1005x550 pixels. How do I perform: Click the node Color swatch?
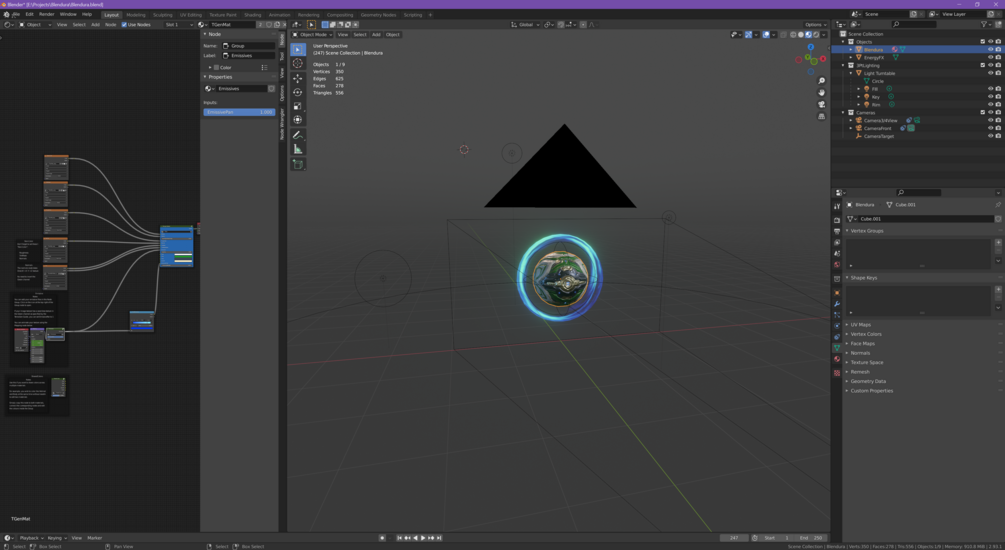[217, 67]
